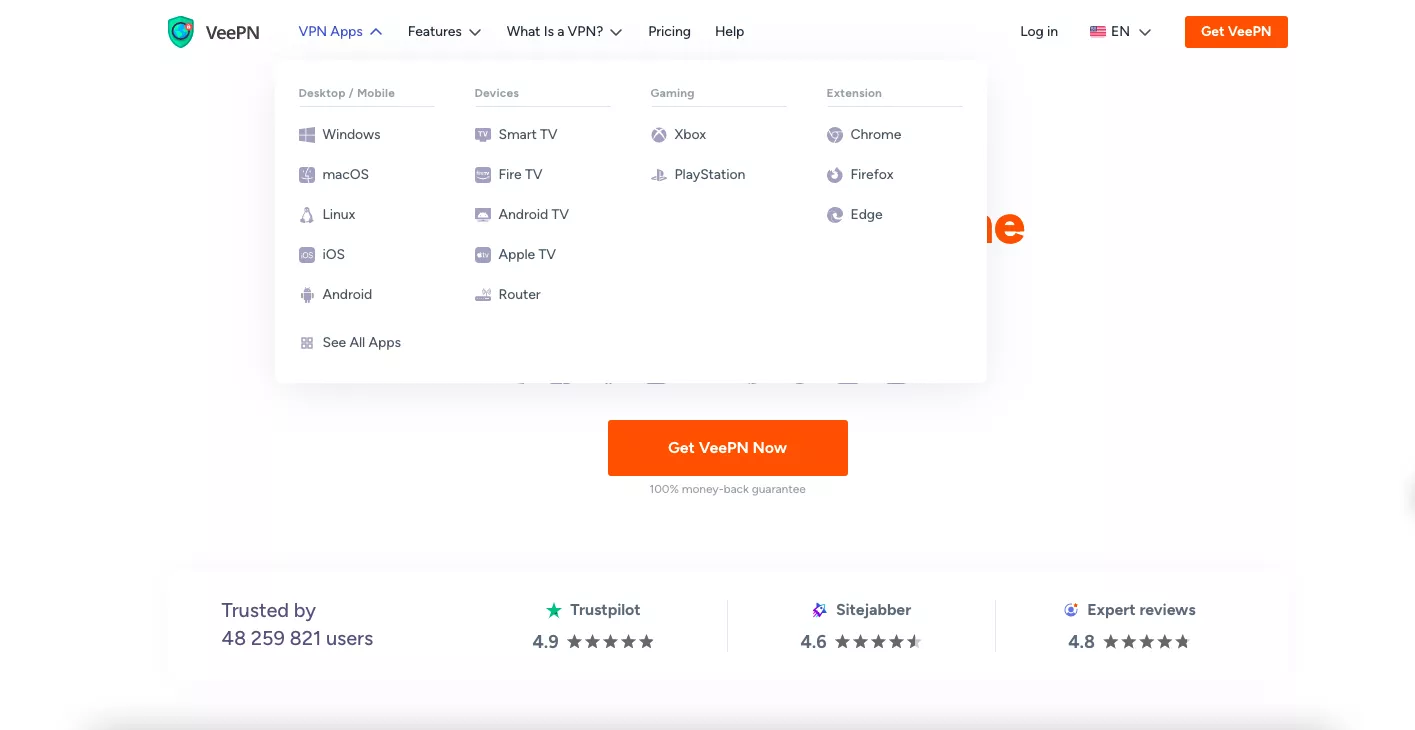The width and height of the screenshot is (1415, 730).
Task: Open the What Is a VPN? menu label
Action: (x=555, y=32)
